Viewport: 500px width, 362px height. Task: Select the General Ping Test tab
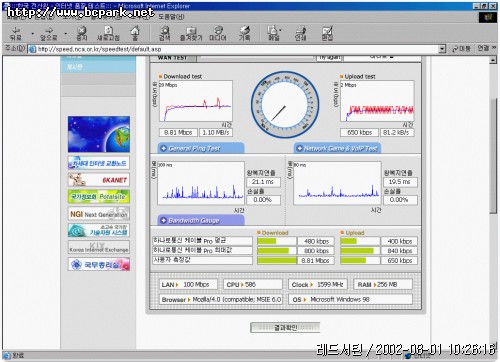(201, 148)
